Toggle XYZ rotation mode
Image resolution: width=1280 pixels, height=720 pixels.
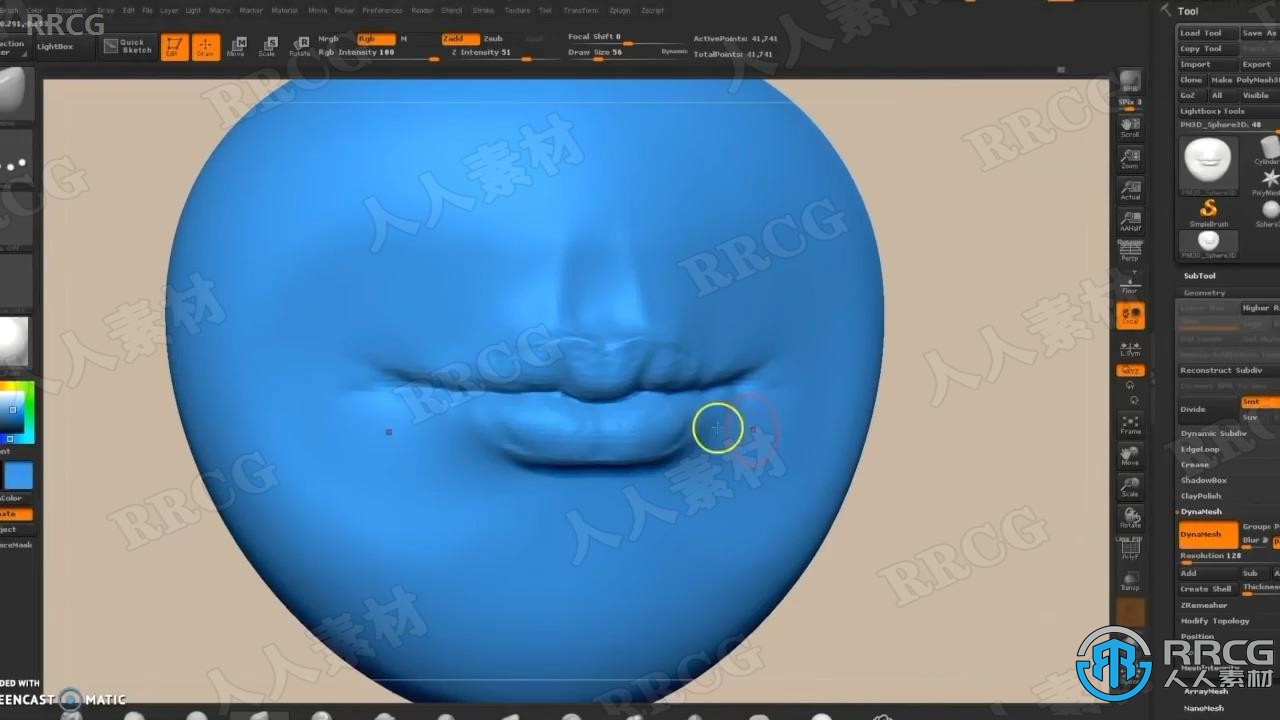(1130, 370)
